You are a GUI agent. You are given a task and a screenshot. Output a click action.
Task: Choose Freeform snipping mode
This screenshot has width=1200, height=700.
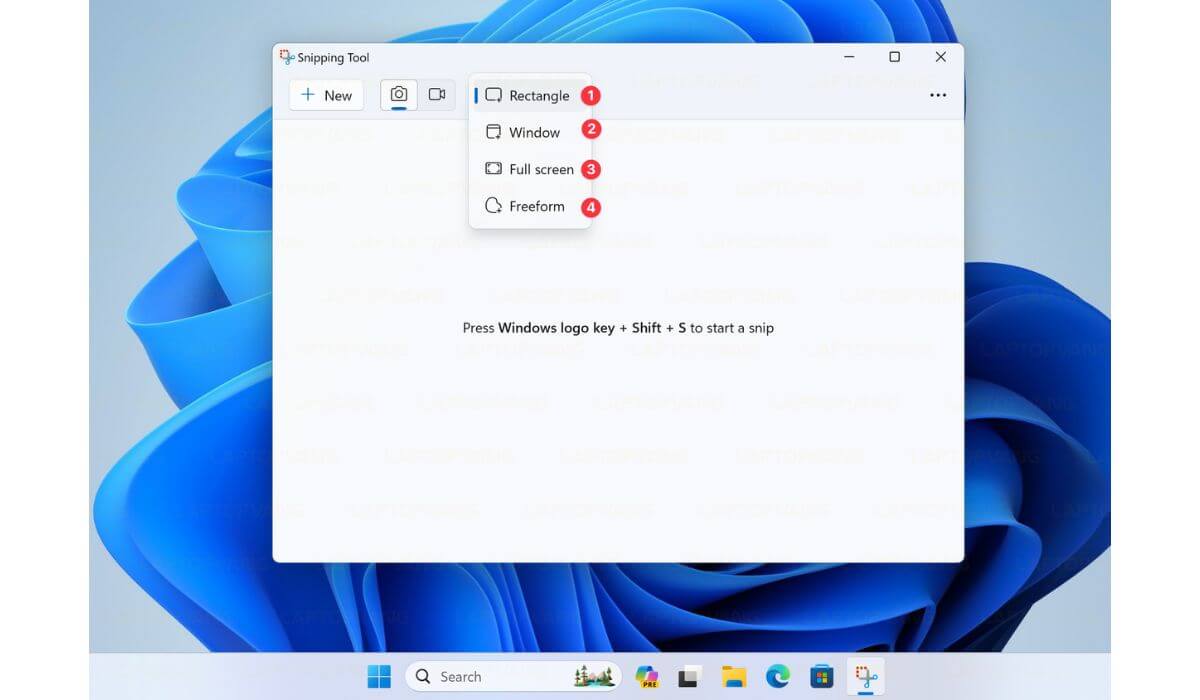(530, 206)
